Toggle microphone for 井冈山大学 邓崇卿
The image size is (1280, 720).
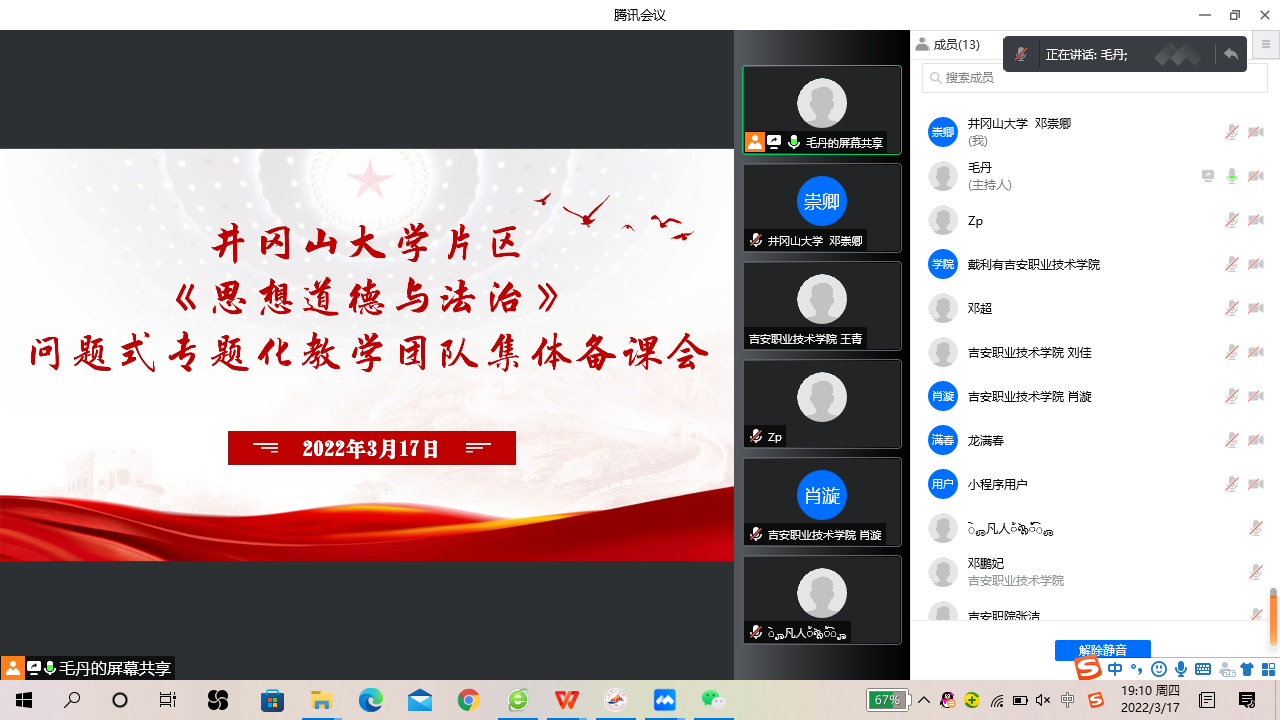click(x=1232, y=132)
